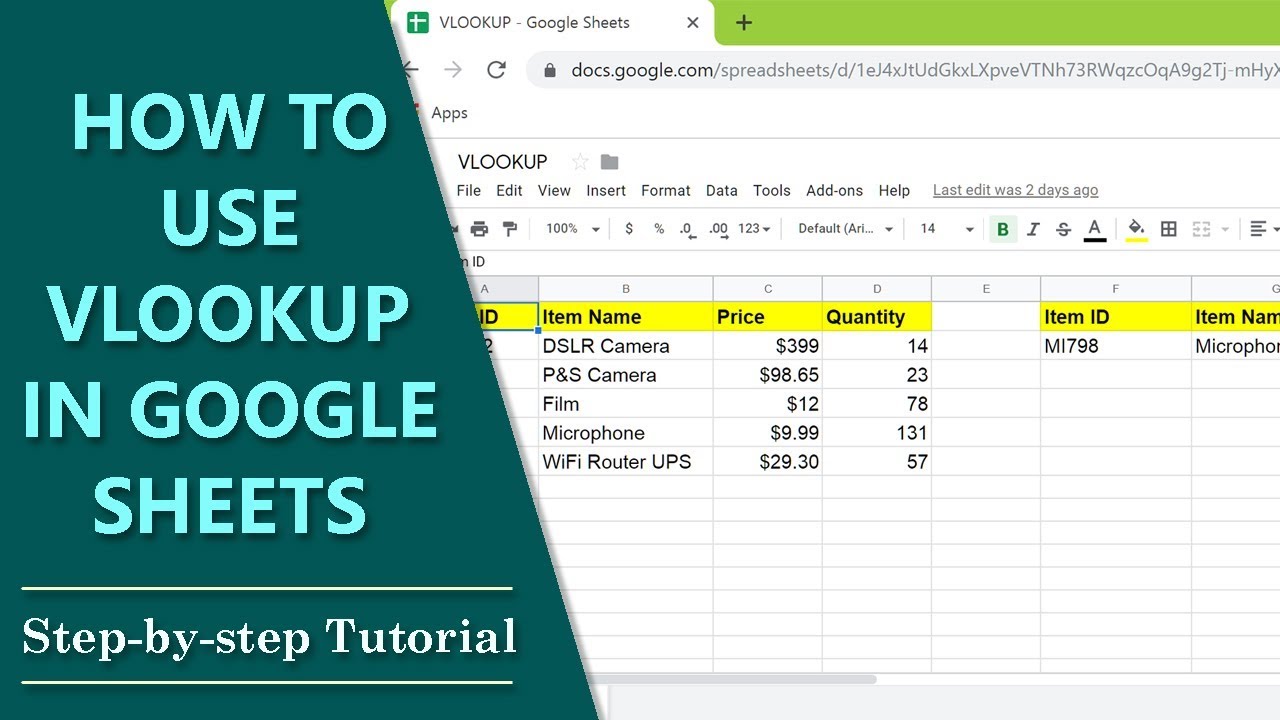Select the 'MI798' cell
Image resolution: width=1280 pixels, height=720 pixels.
[1116, 346]
